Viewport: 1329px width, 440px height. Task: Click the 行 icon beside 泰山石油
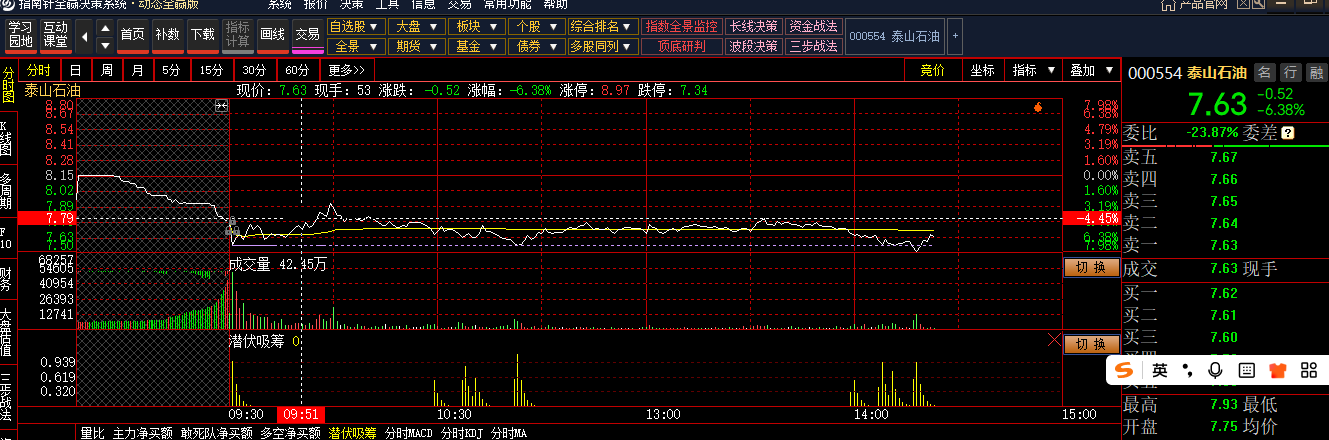(1290, 72)
